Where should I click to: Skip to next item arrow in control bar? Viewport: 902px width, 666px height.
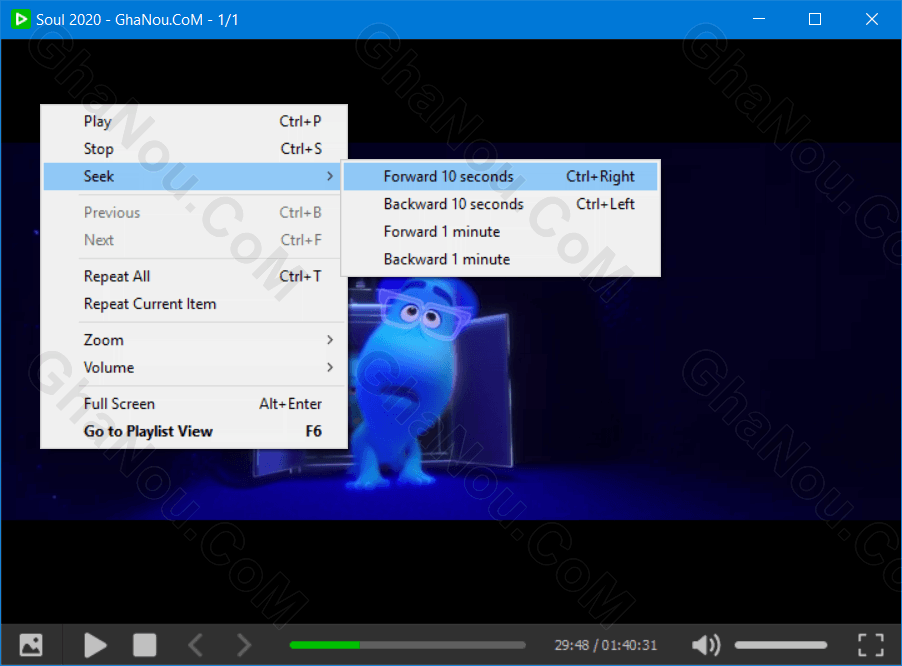(x=244, y=645)
